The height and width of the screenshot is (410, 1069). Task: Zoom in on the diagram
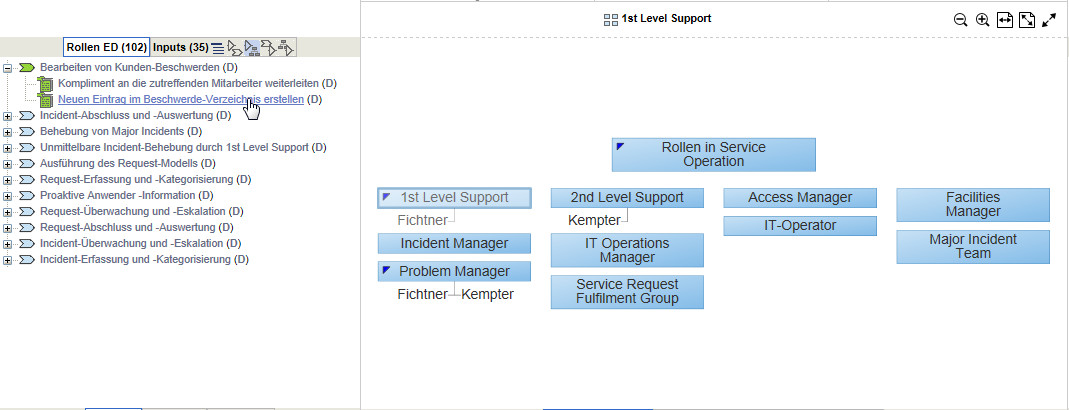(983, 20)
